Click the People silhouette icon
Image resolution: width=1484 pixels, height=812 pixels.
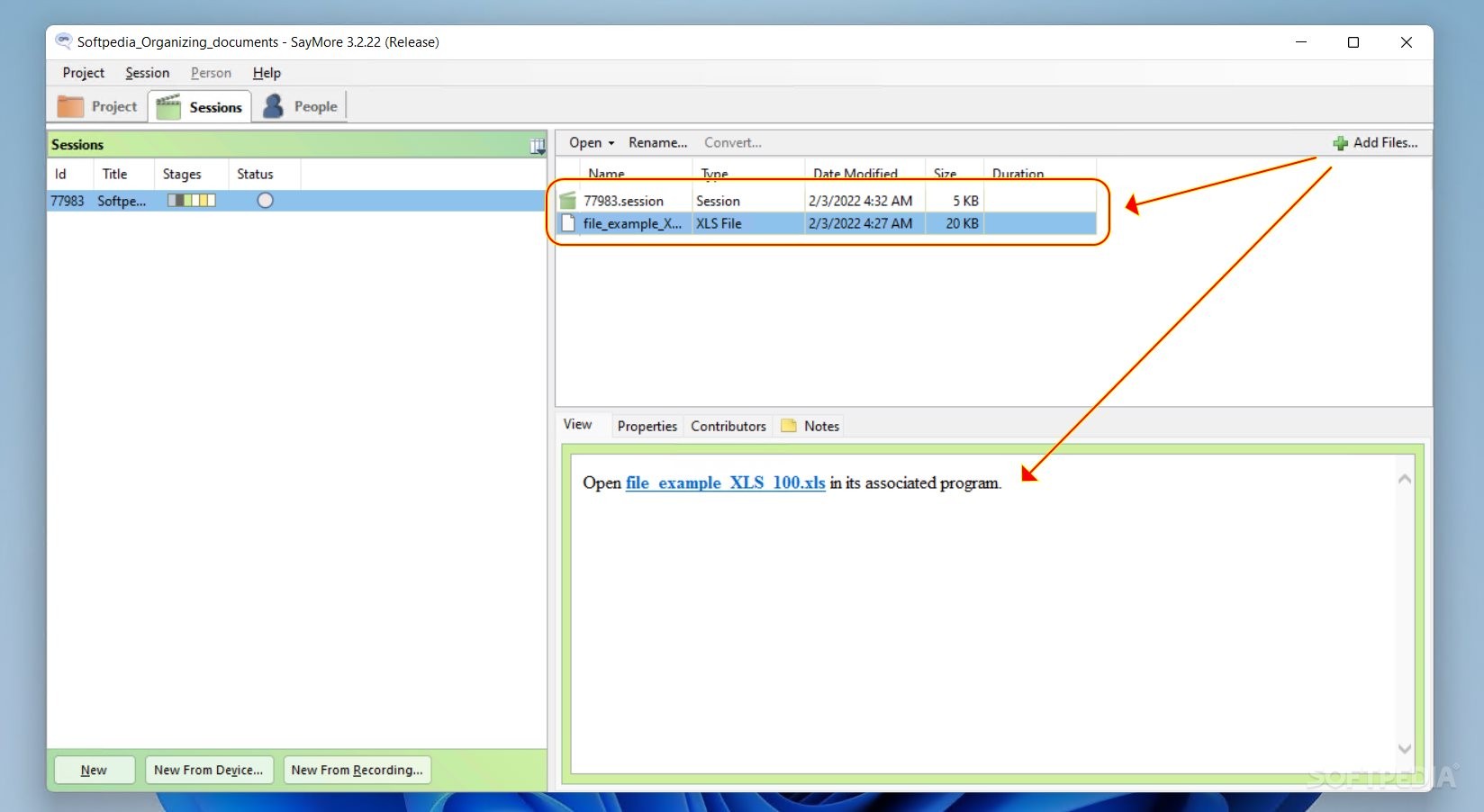(274, 106)
